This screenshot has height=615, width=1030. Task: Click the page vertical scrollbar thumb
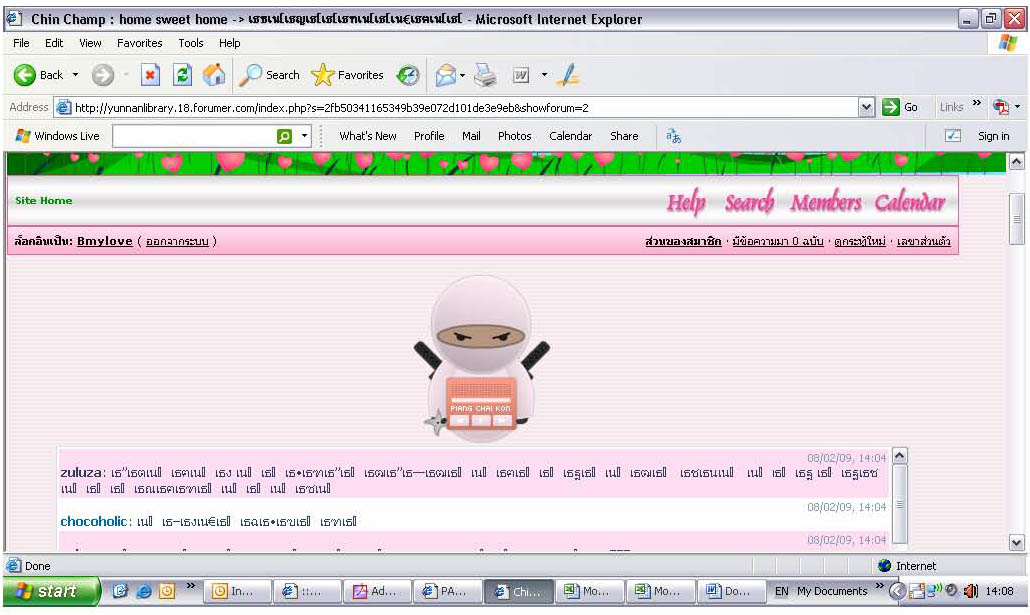pyautogui.click(x=1016, y=218)
